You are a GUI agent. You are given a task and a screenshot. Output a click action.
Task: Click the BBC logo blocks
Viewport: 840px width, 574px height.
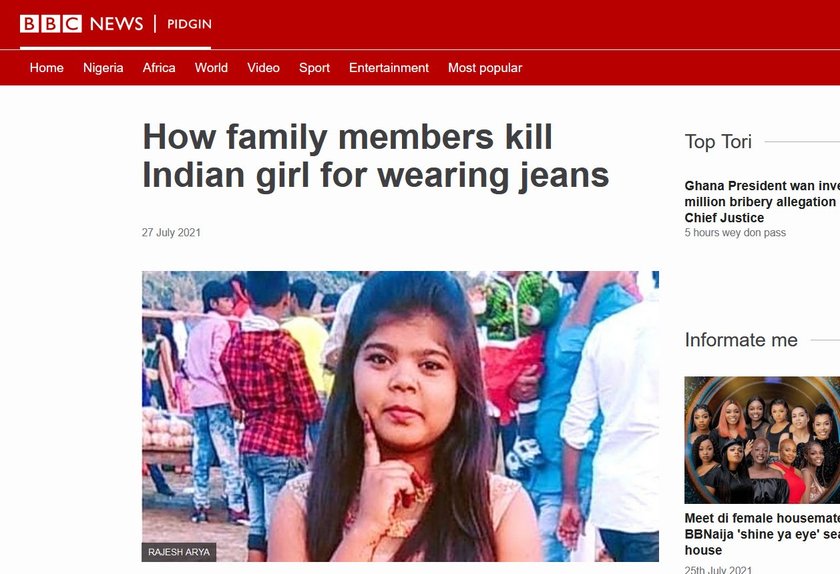tap(50, 24)
